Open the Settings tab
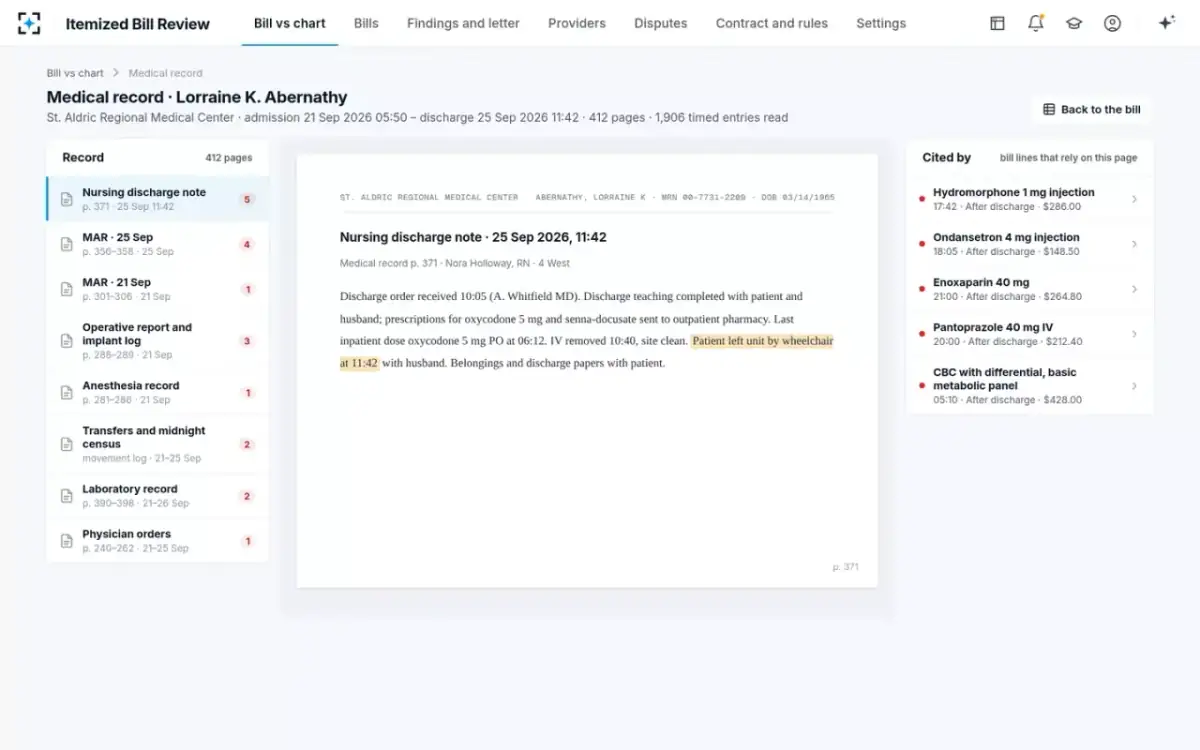This screenshot has height=750, width=1200. [x=881, y=23]
